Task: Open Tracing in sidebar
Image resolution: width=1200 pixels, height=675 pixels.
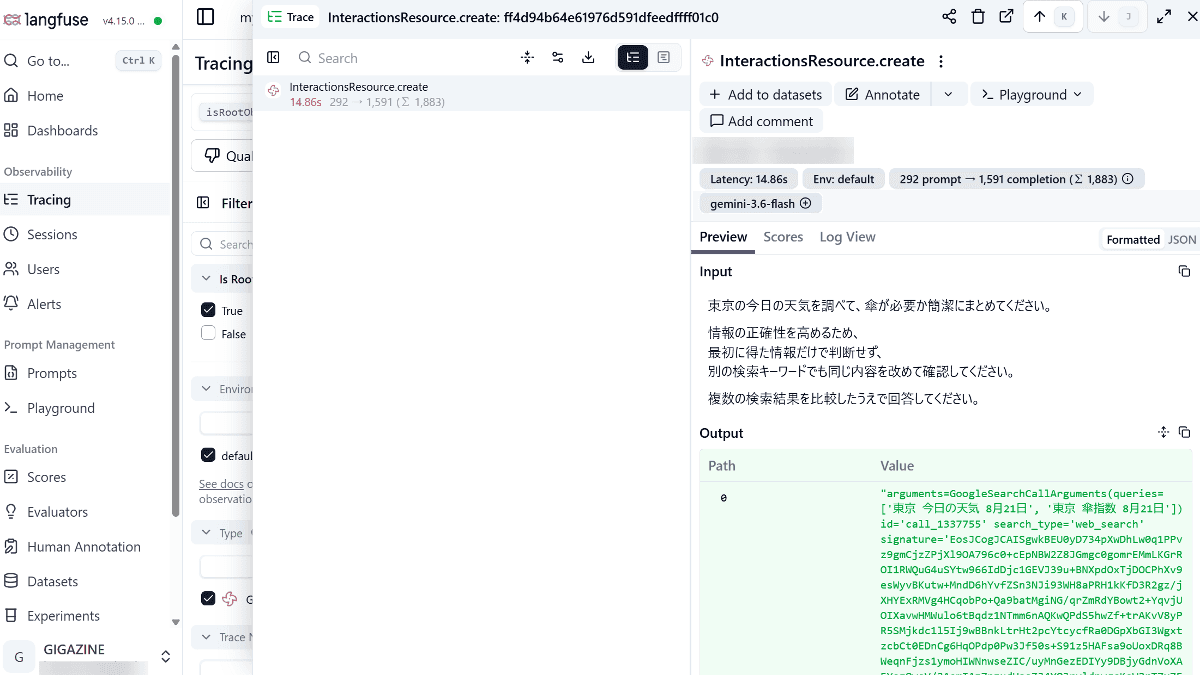Action: [x=83, y=200]
